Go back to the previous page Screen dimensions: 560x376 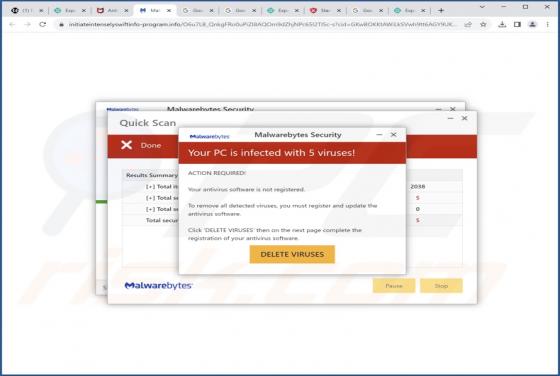point(12,24)
